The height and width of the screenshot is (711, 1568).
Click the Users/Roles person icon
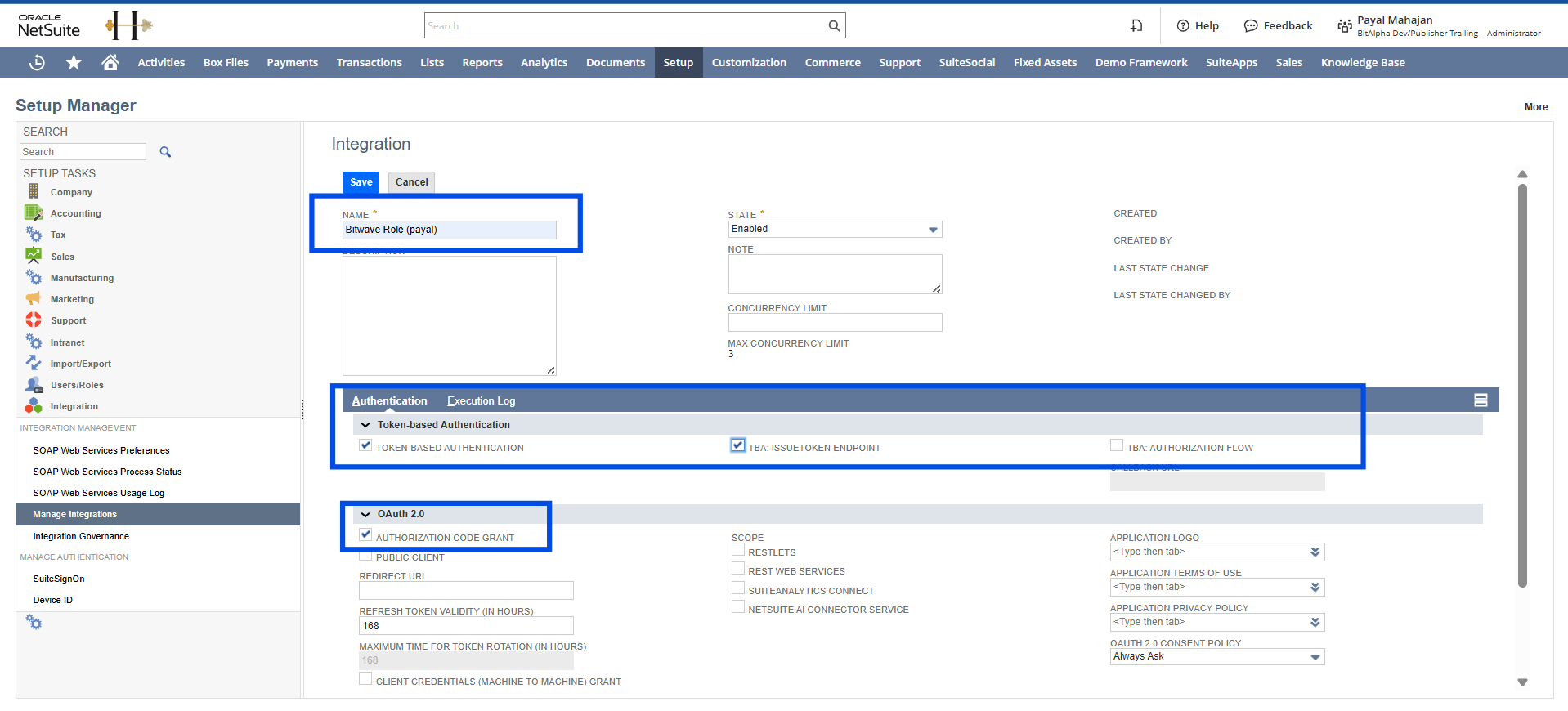pos(34,384)
